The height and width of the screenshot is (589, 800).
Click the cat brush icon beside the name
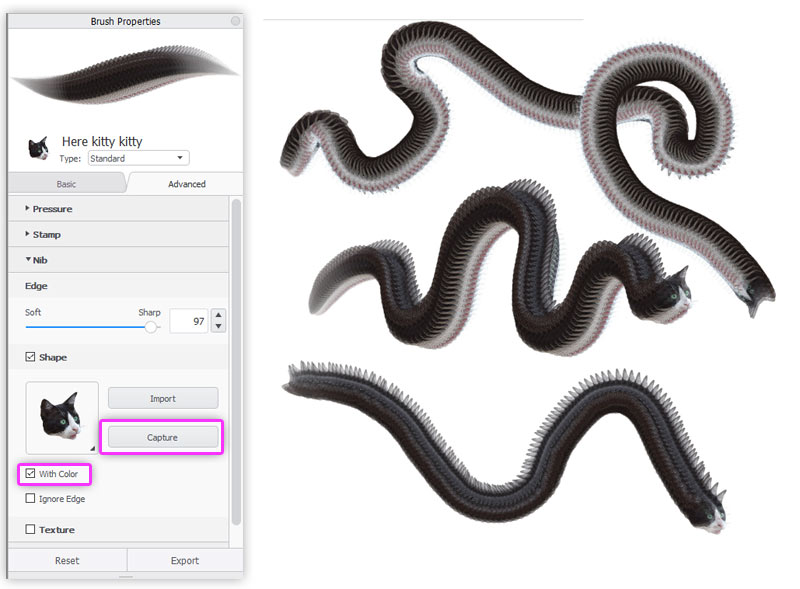point(38,148)
